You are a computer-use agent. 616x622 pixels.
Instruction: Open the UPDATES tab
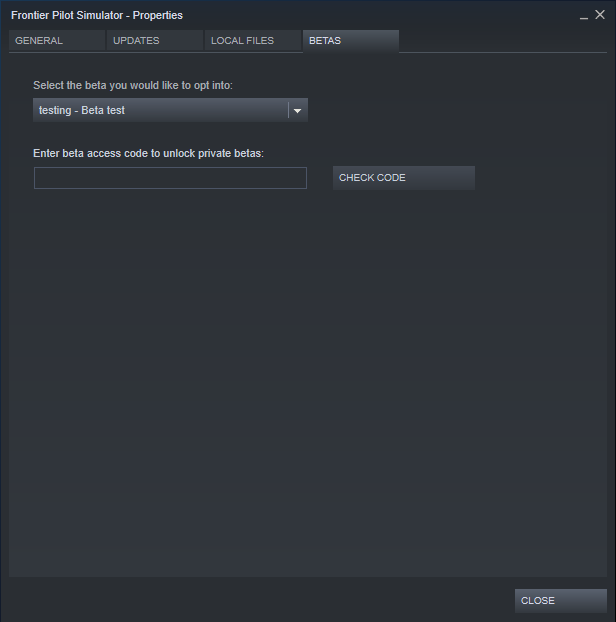[x=155, y=40]
